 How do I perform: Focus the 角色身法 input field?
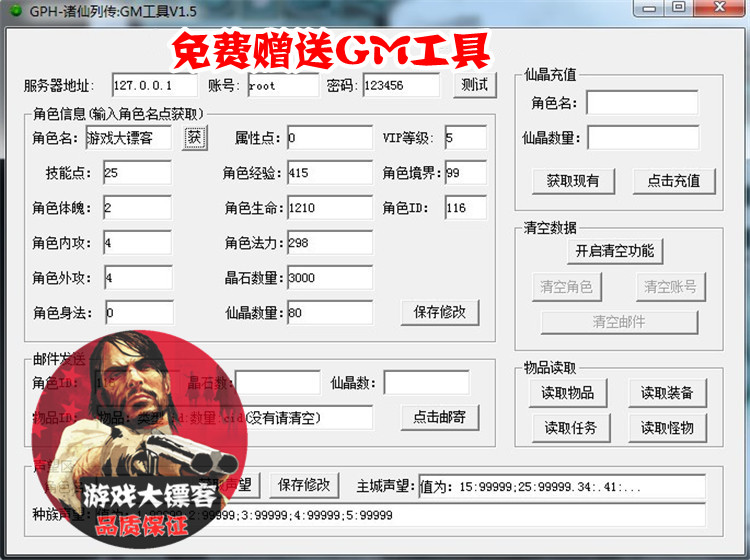(140, 313)
